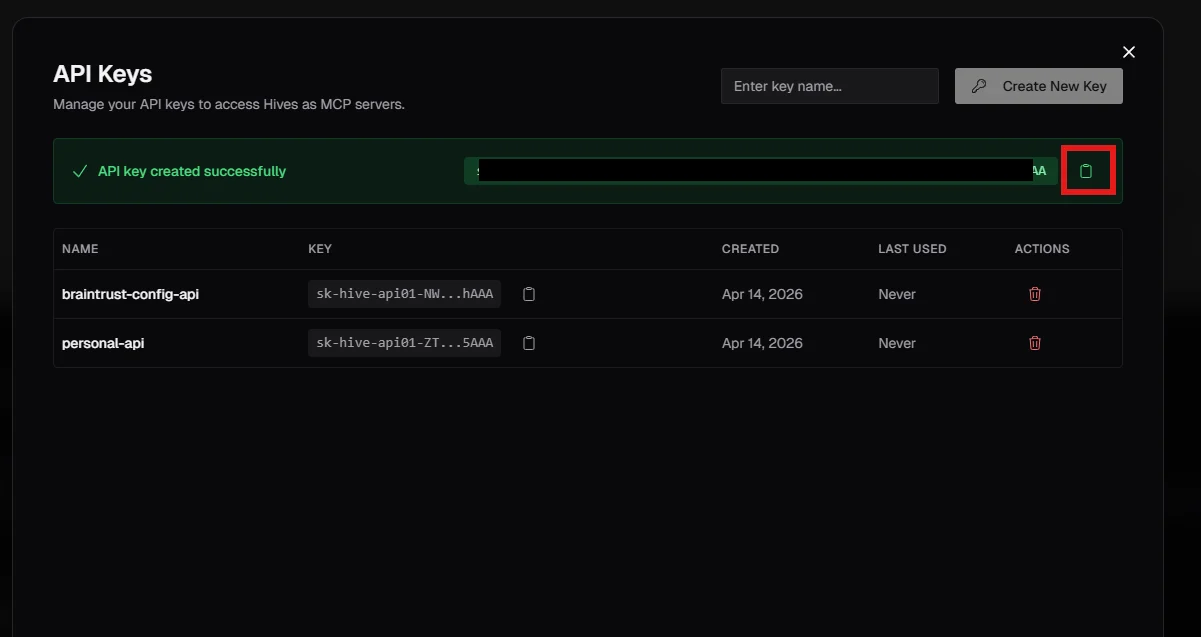Click the LAST USED column header
Viewport: 1201px width, 637px height.
tap(912, 249)
